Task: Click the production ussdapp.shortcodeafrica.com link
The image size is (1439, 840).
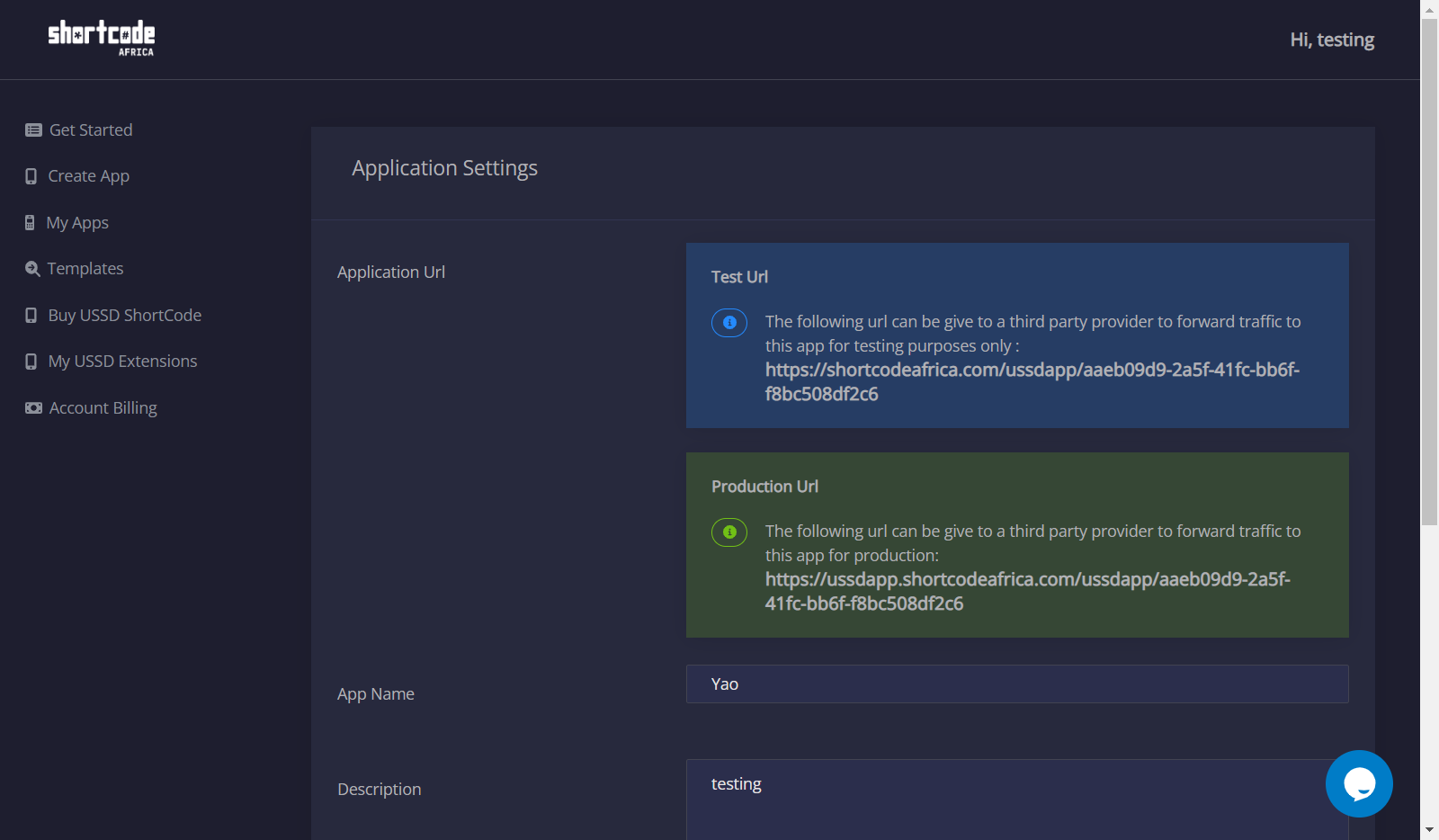Action: click(x=1028, y=591)
